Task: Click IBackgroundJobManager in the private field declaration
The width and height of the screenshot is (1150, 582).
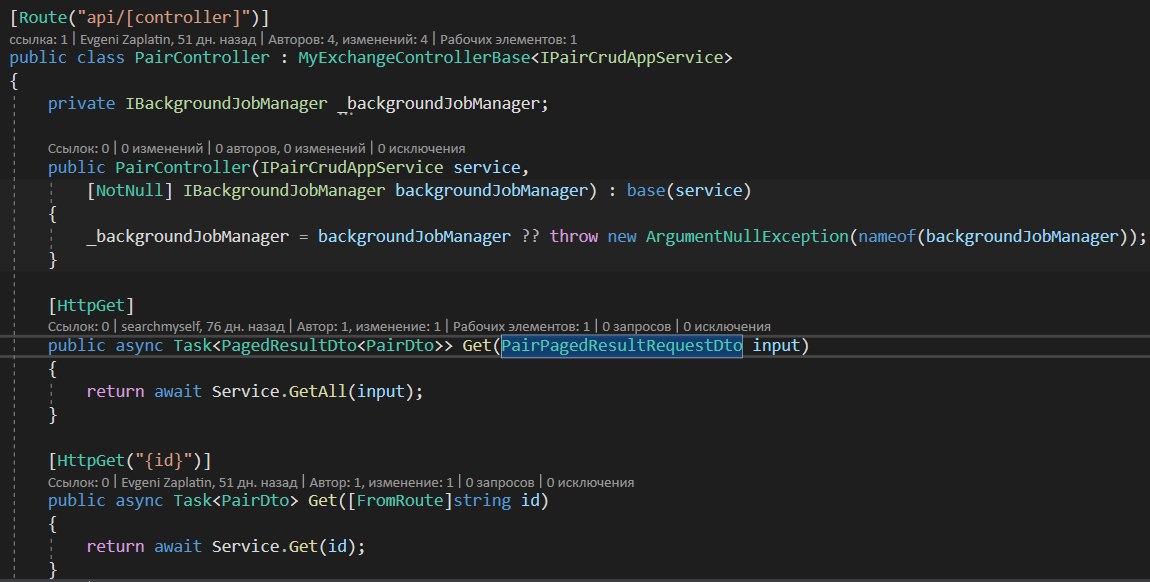Action: click(227, 104)
